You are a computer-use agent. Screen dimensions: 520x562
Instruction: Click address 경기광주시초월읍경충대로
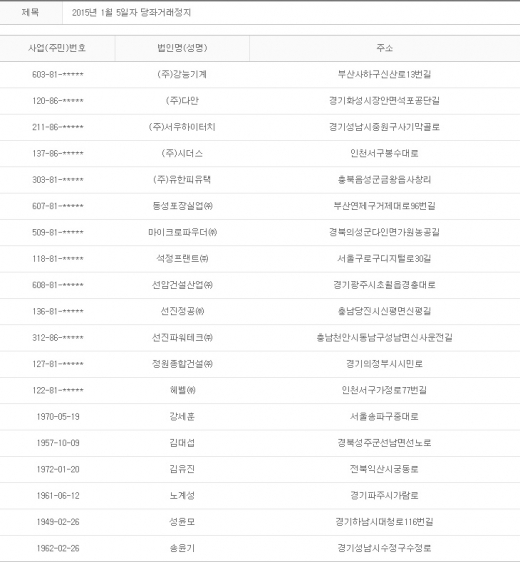(x=385, y=285)
